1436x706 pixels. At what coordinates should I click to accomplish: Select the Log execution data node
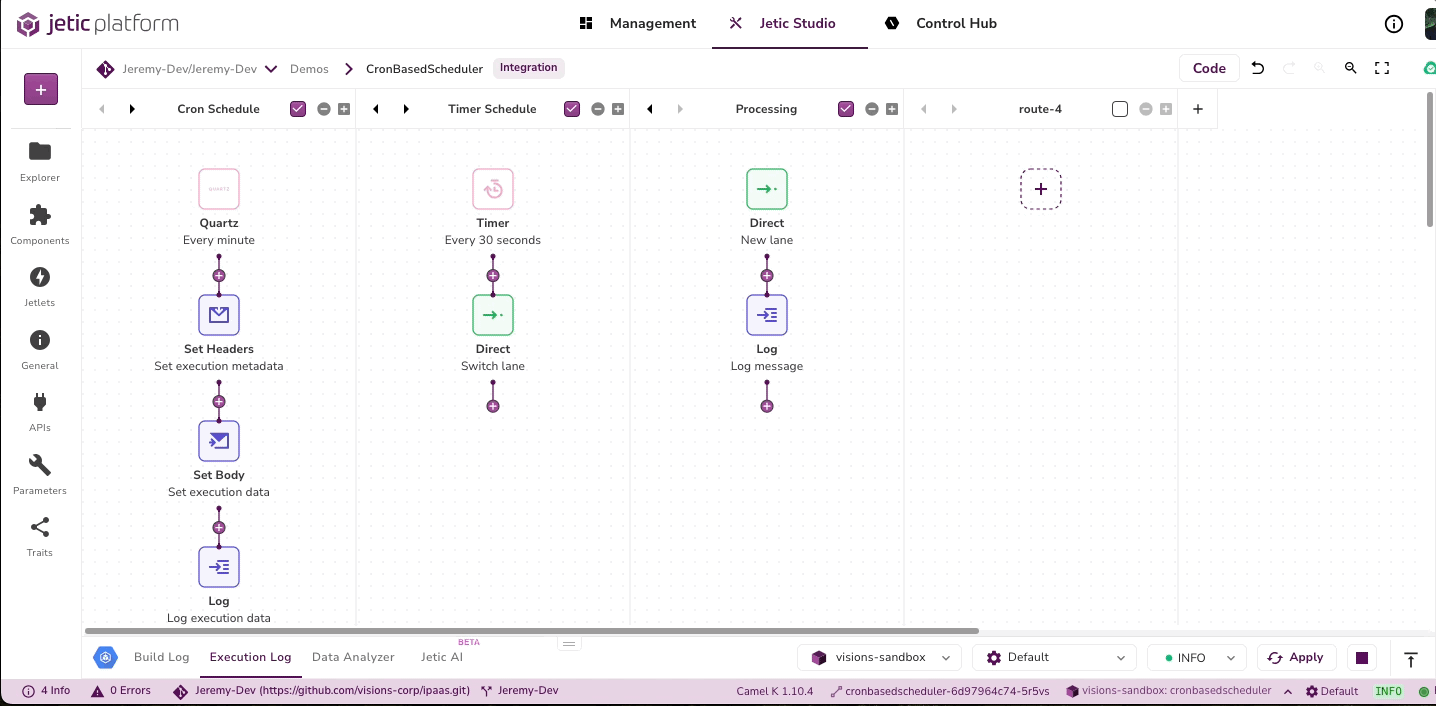[219, 567]
